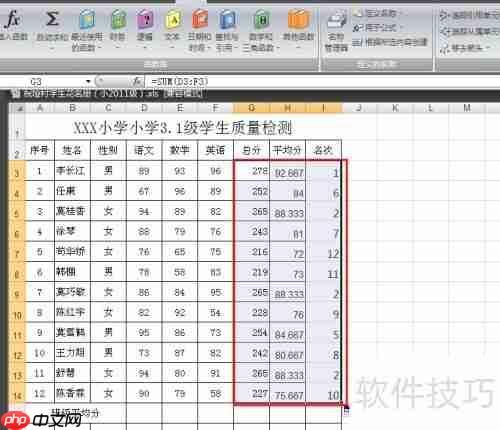The image size is (500, 430).
Task: Click the '总分' header cell
Action: point(251,150)
